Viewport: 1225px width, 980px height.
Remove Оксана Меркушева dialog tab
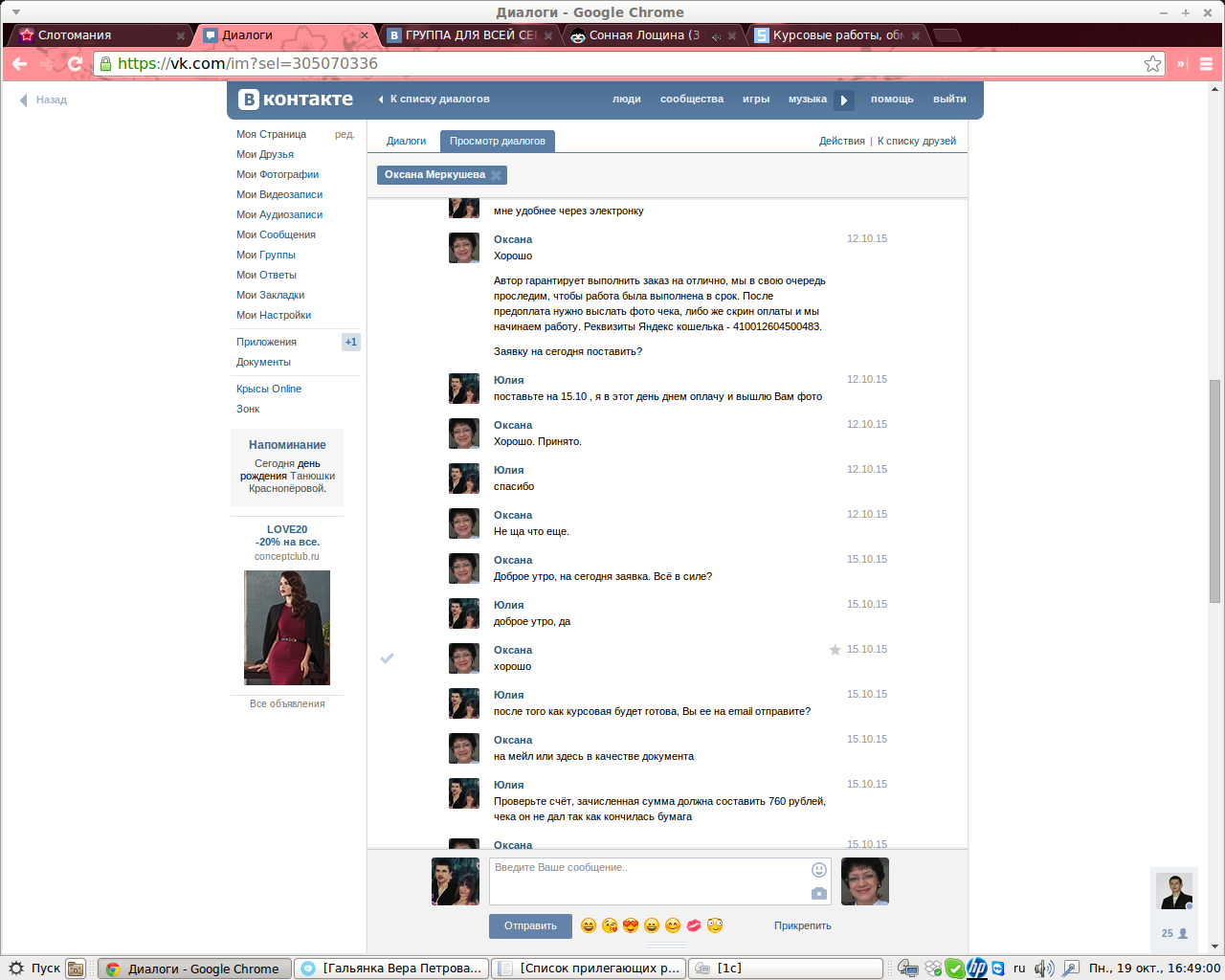point(496,175)
